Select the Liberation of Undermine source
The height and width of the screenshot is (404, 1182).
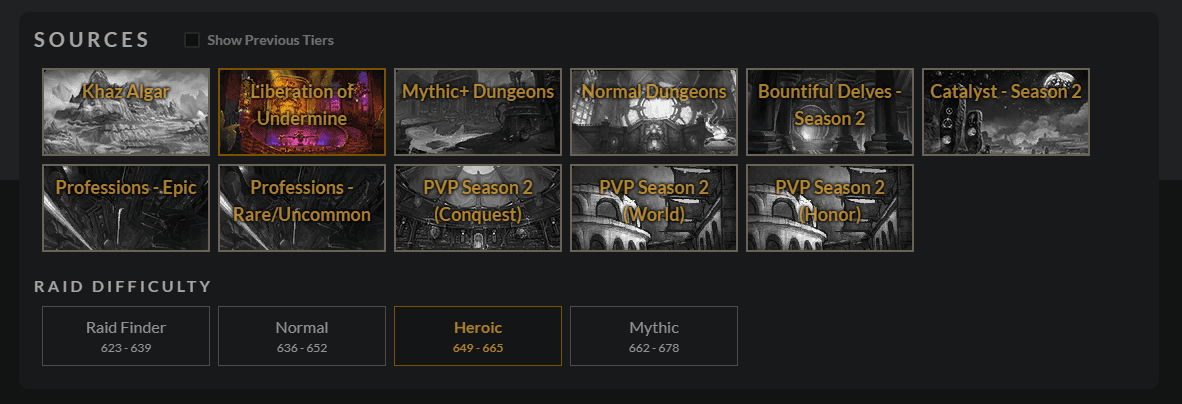pos(302,112)
